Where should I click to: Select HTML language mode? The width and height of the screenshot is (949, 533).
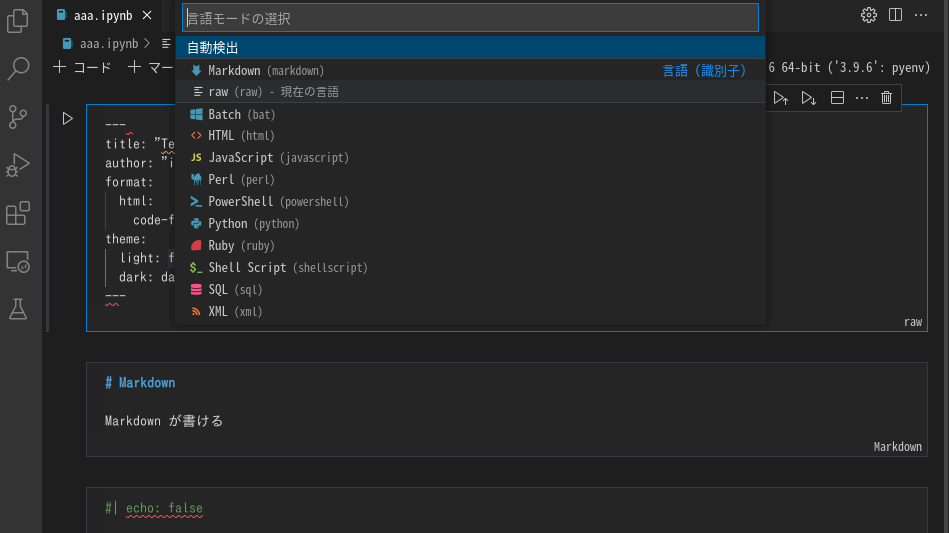(470, 136)
